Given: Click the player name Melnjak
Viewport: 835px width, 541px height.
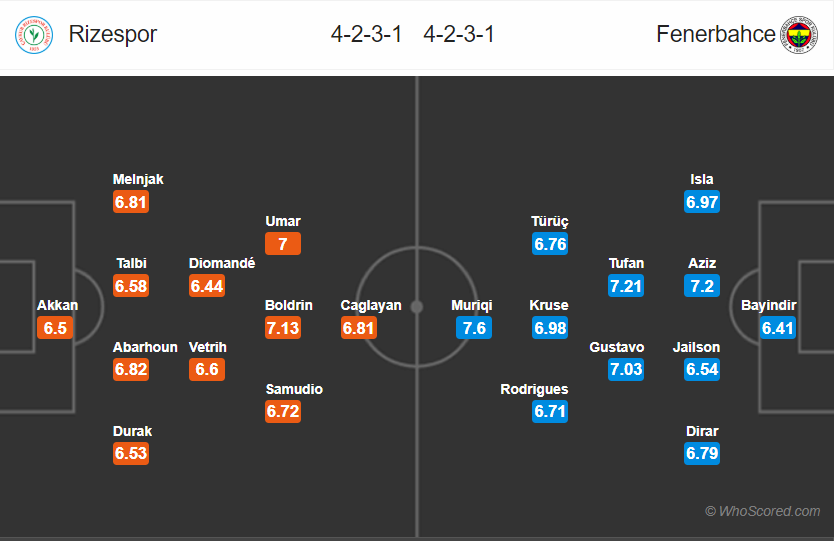Looking at the screenshot, I should click(x=138, y=179).
